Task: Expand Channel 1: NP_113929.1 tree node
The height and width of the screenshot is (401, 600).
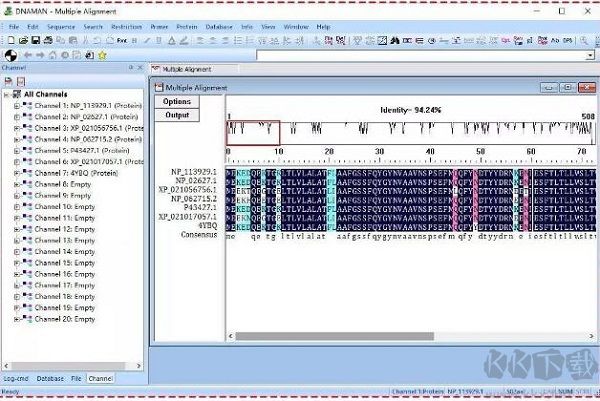Action: pos(17,105)
